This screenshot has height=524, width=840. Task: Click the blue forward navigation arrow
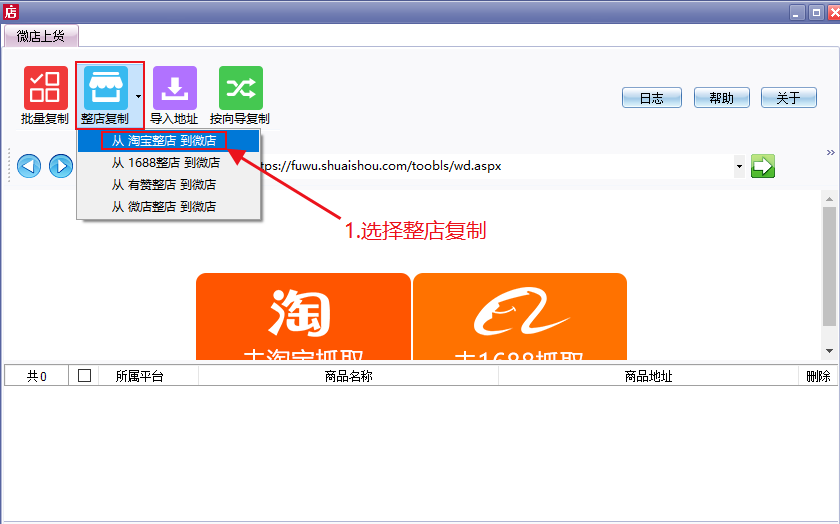click(x=61, y=166)
